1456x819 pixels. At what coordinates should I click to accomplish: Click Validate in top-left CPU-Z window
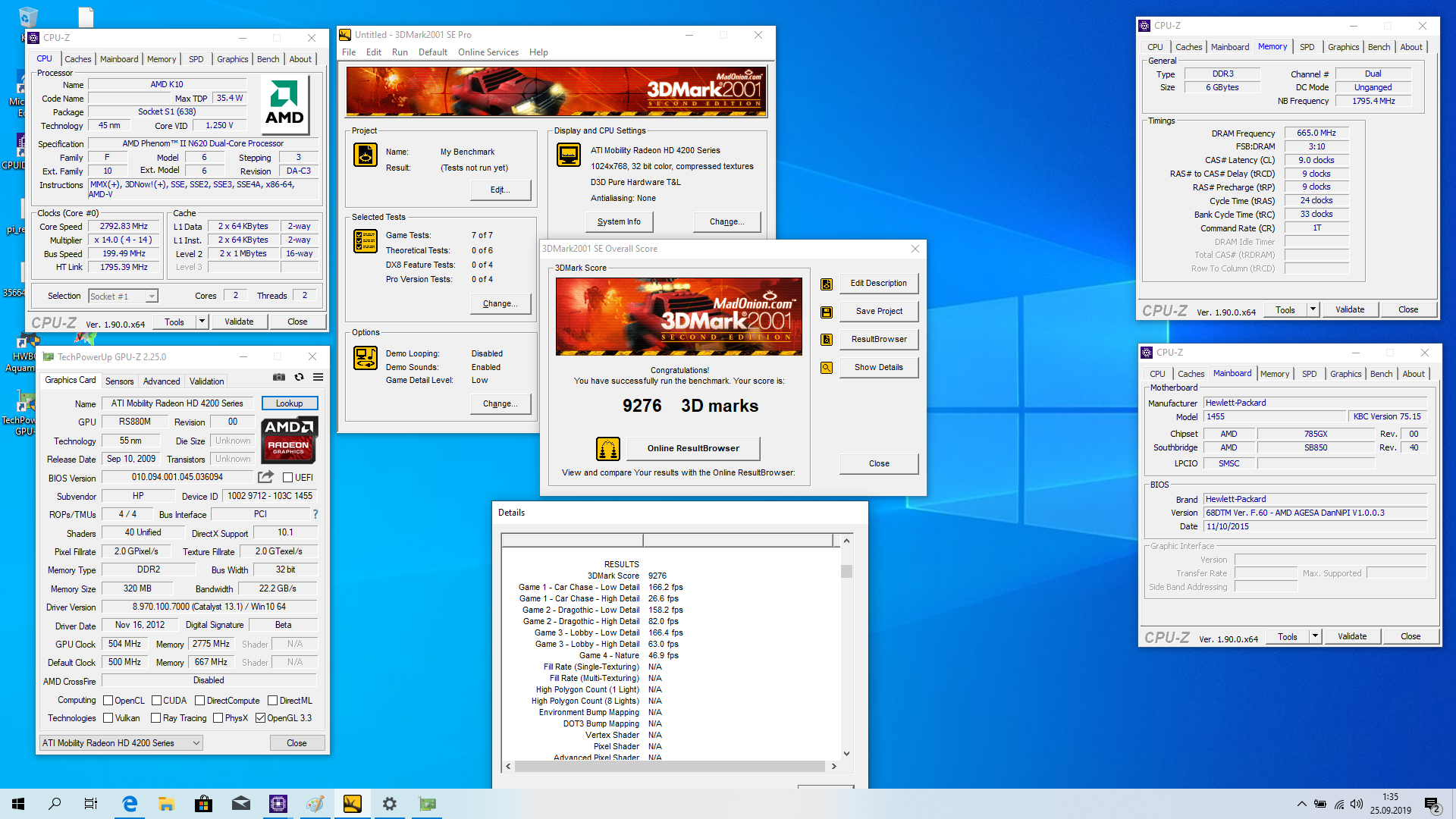pos(239,322)
